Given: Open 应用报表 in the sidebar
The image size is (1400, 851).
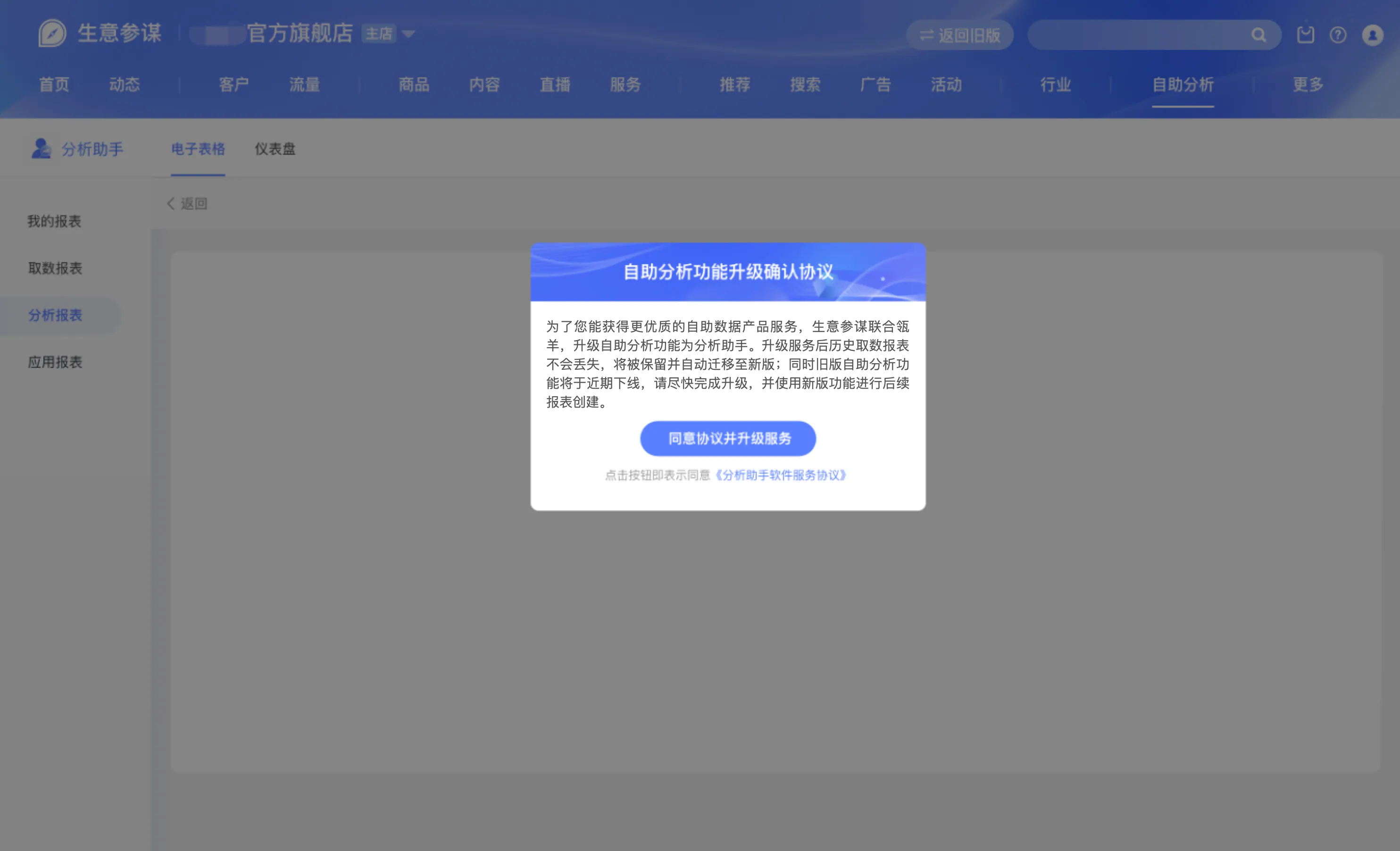Looking at the screenshot, I should [x=55, y=362].
